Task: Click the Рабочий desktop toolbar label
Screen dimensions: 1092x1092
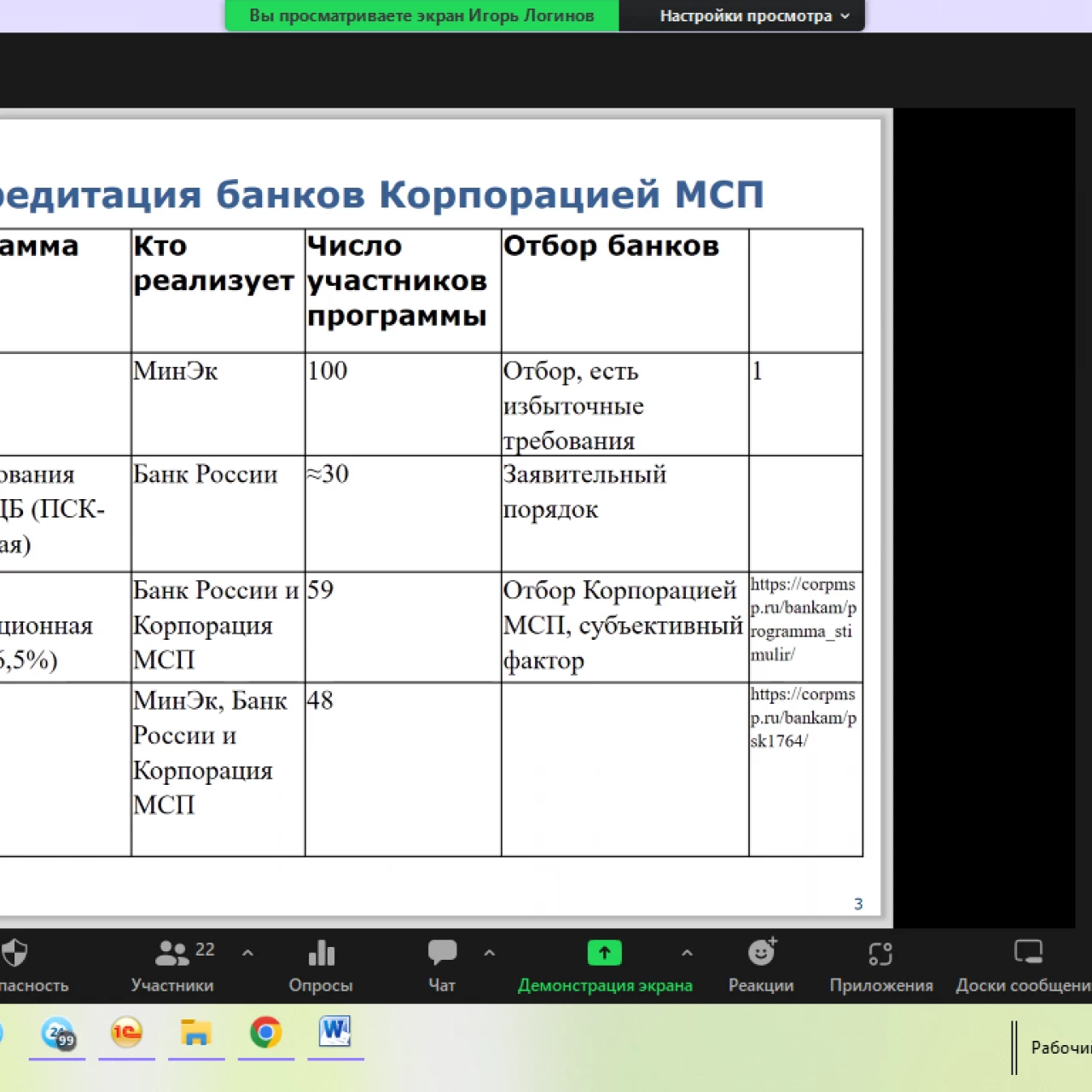Action: point(1060,1048)
